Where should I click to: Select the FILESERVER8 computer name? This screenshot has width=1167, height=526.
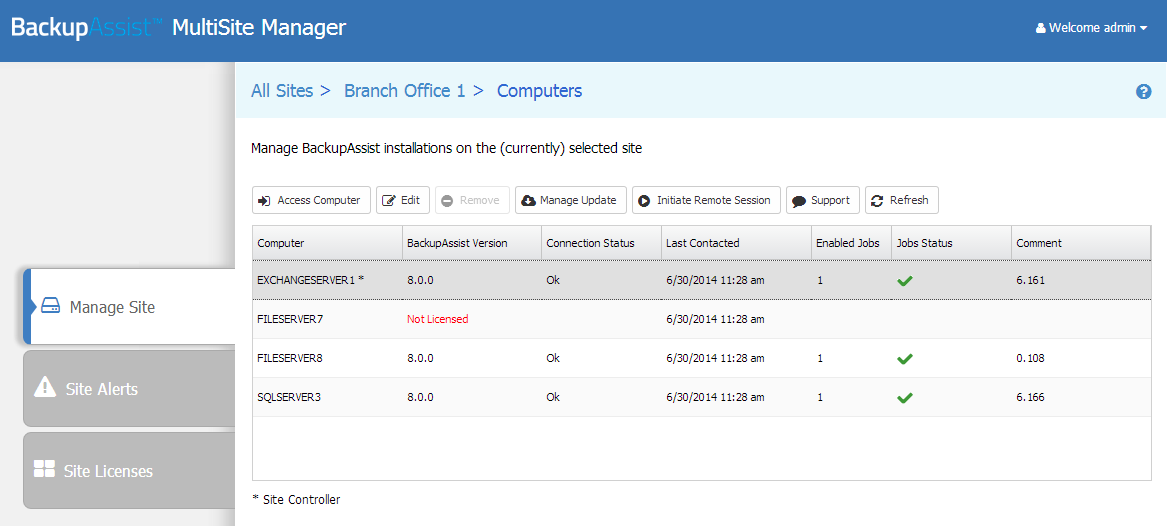click(290, 359)
